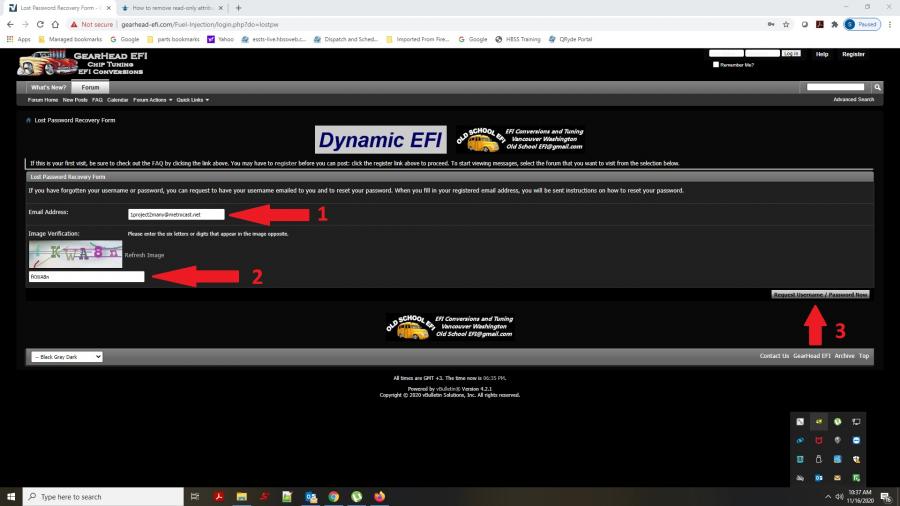Open the saved passwords key icon
This screenshot has width=900, height=506.
(769, 24)
